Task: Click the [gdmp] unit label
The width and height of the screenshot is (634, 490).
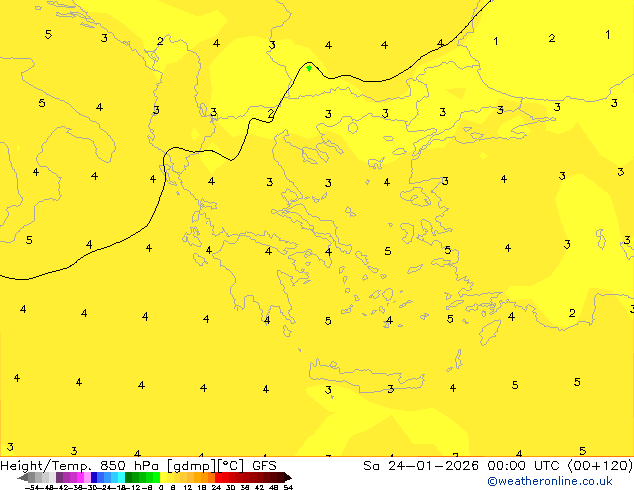Action: pyautogui.click(x=192, y=466)
